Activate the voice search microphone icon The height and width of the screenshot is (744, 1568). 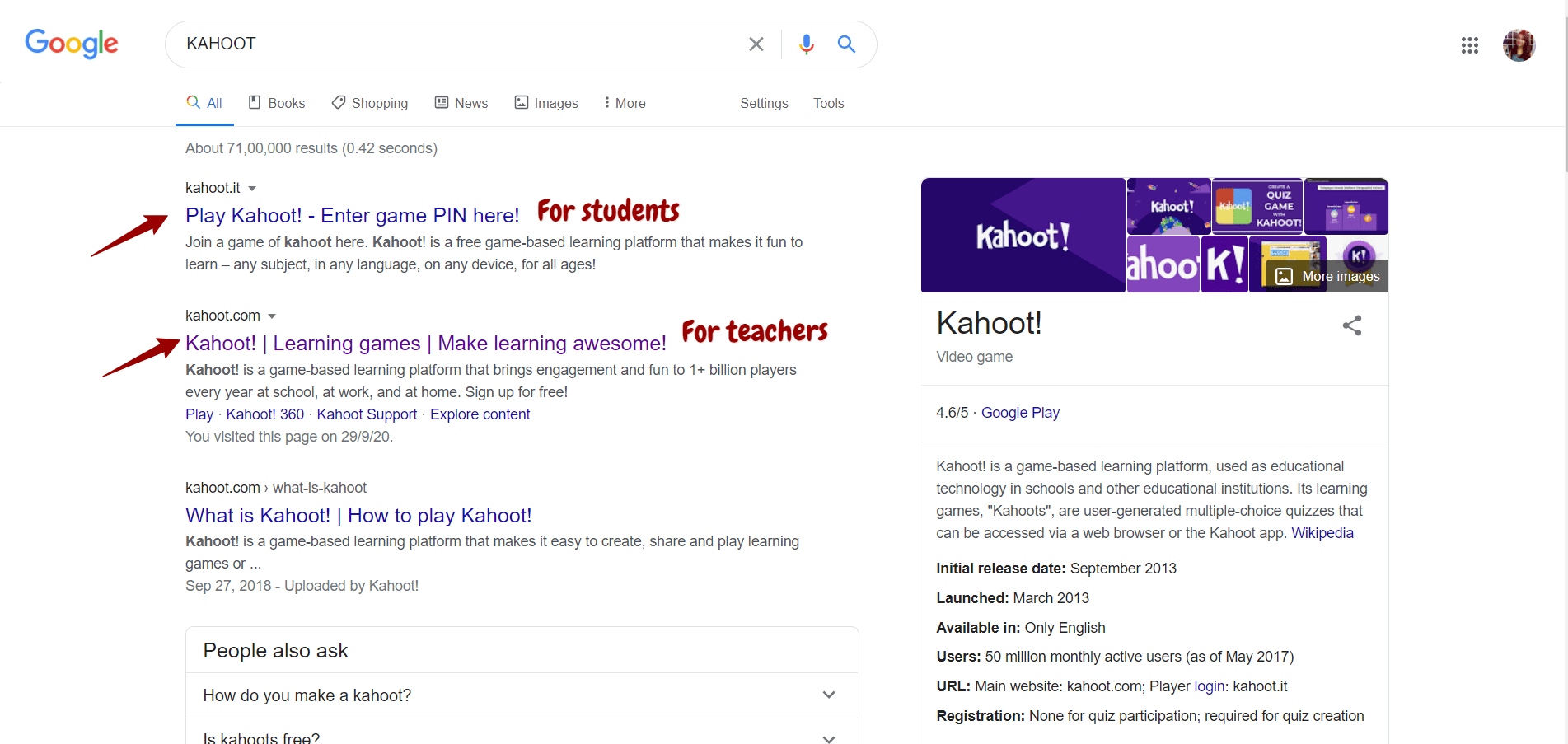[805, 44]
